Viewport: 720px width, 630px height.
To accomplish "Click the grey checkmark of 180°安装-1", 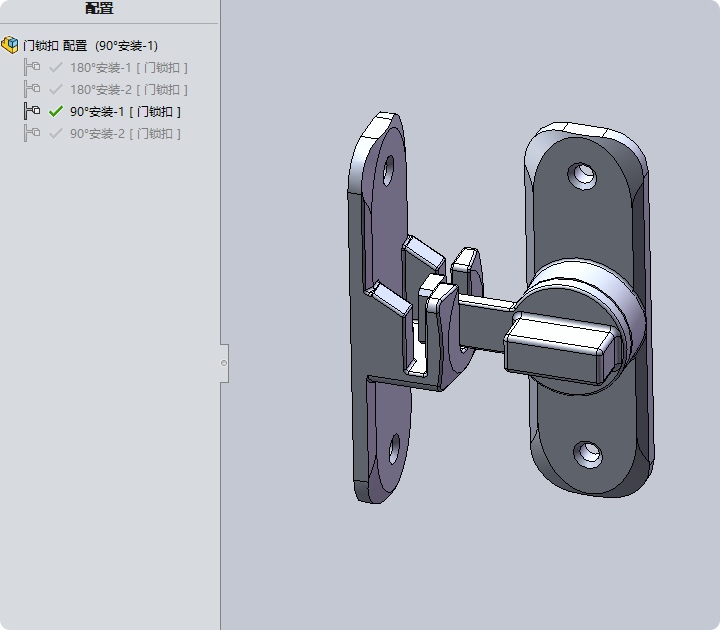I will 56,68.
